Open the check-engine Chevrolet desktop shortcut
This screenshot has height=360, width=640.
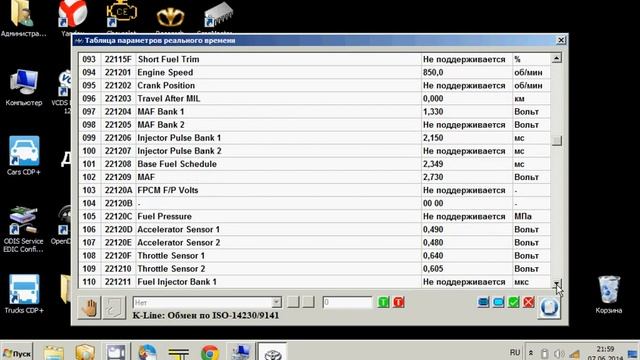pyautogui.click(x=121, y=17)
